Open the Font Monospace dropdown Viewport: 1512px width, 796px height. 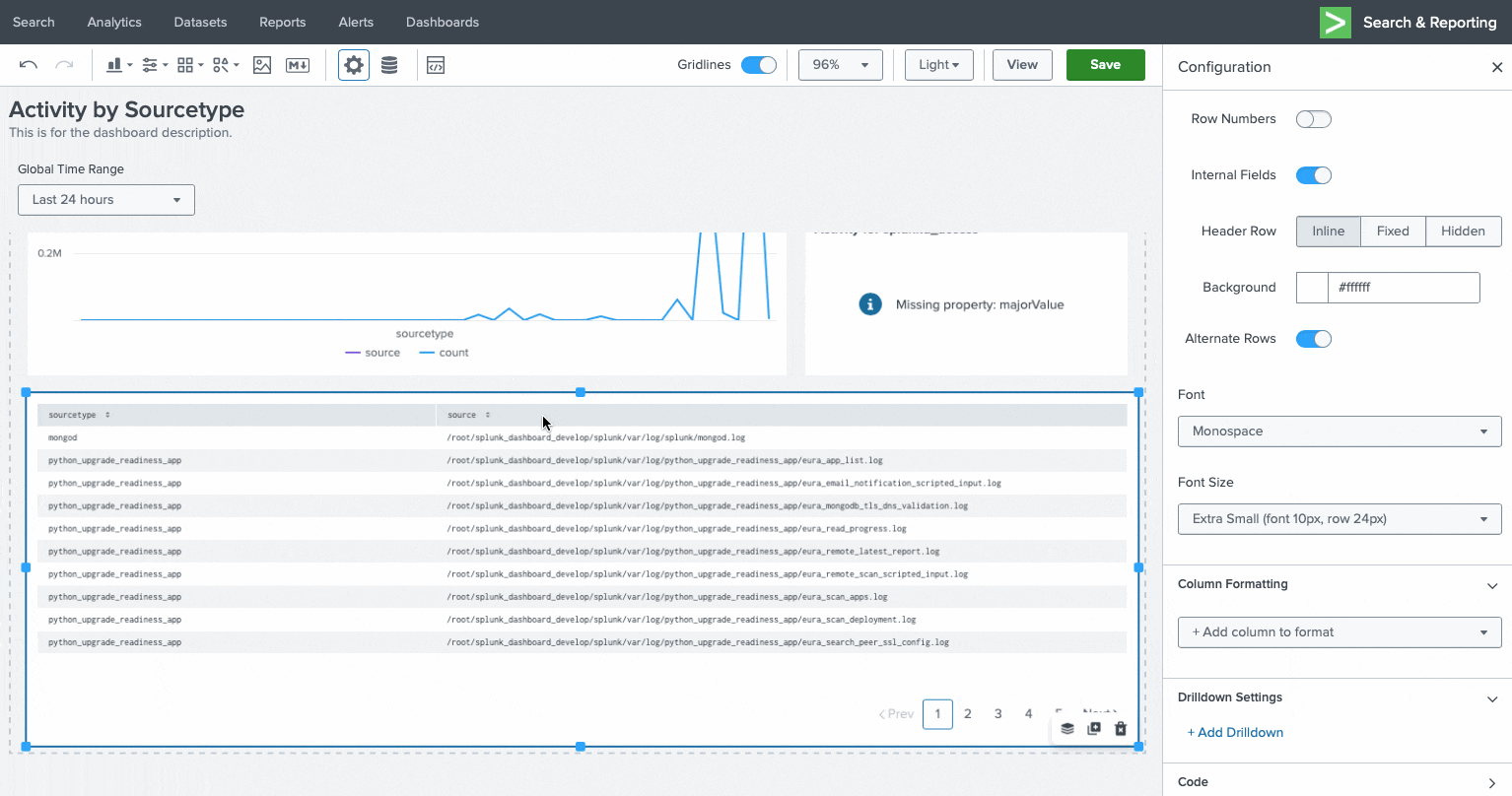point(1339,431)
